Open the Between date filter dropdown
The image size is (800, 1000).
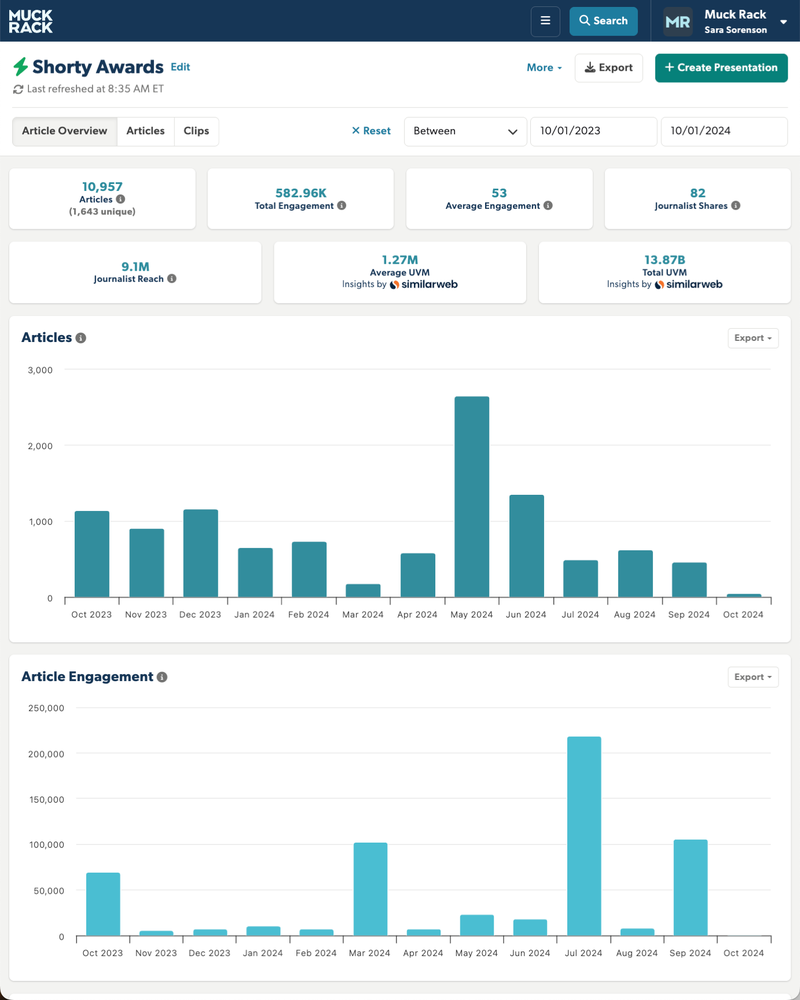tap(463, 131)
